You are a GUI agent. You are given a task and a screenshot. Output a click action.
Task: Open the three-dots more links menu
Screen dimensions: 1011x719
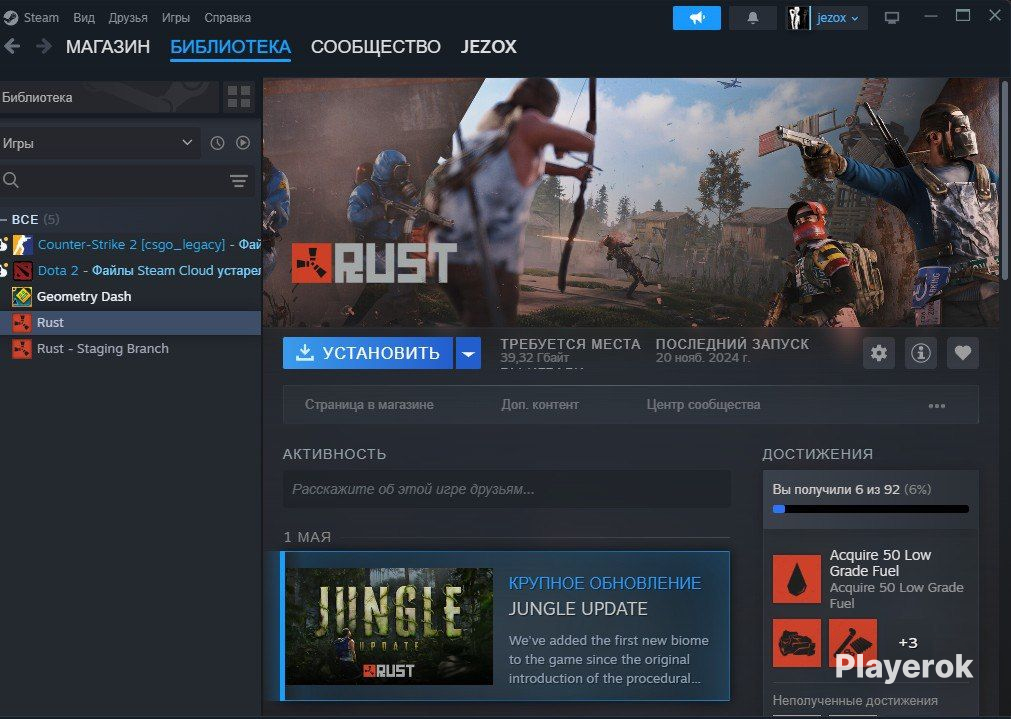(937, 406)
